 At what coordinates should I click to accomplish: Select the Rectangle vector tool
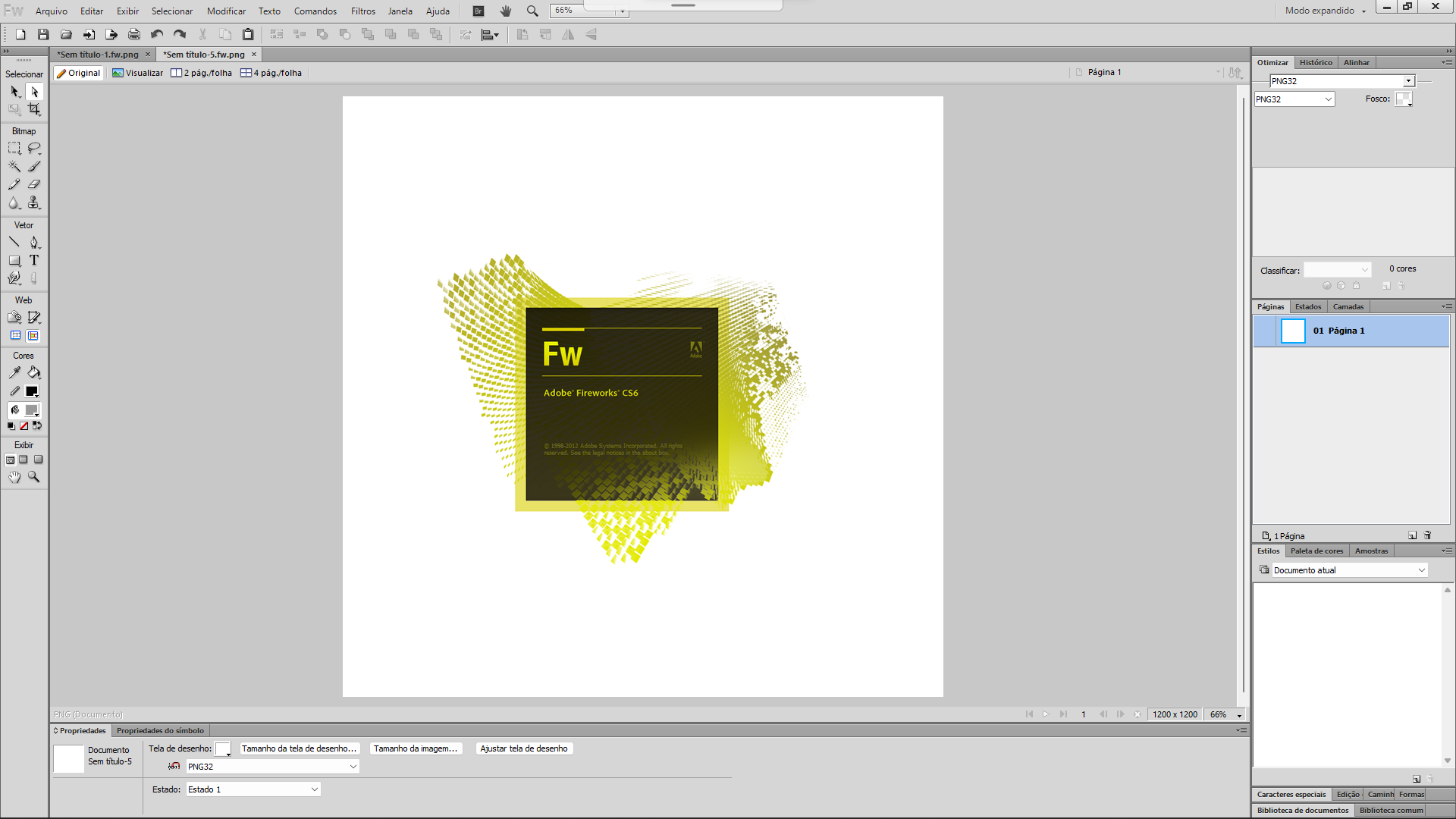click(14, 260)
